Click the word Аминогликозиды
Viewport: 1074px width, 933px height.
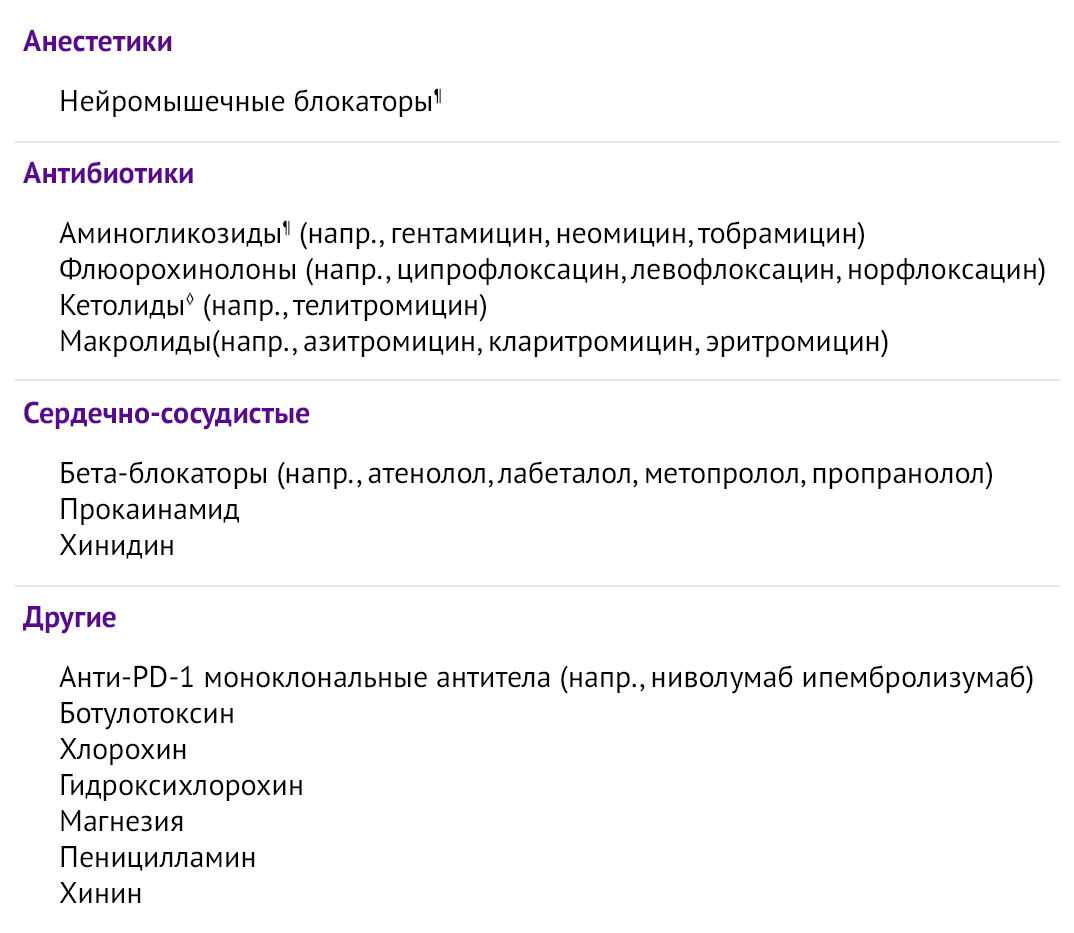pos(169,235)
